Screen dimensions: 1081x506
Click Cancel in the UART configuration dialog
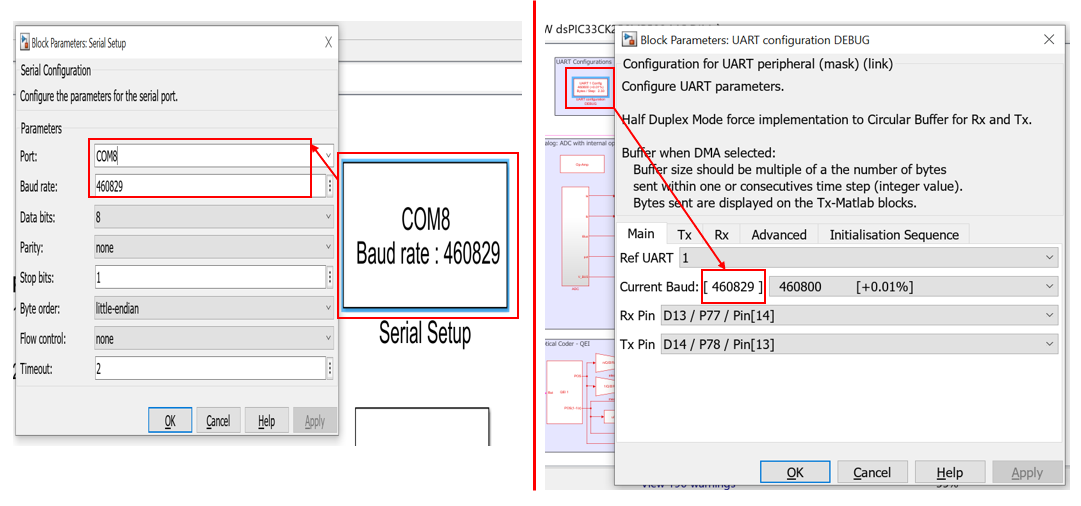click(x=871, y=472)
